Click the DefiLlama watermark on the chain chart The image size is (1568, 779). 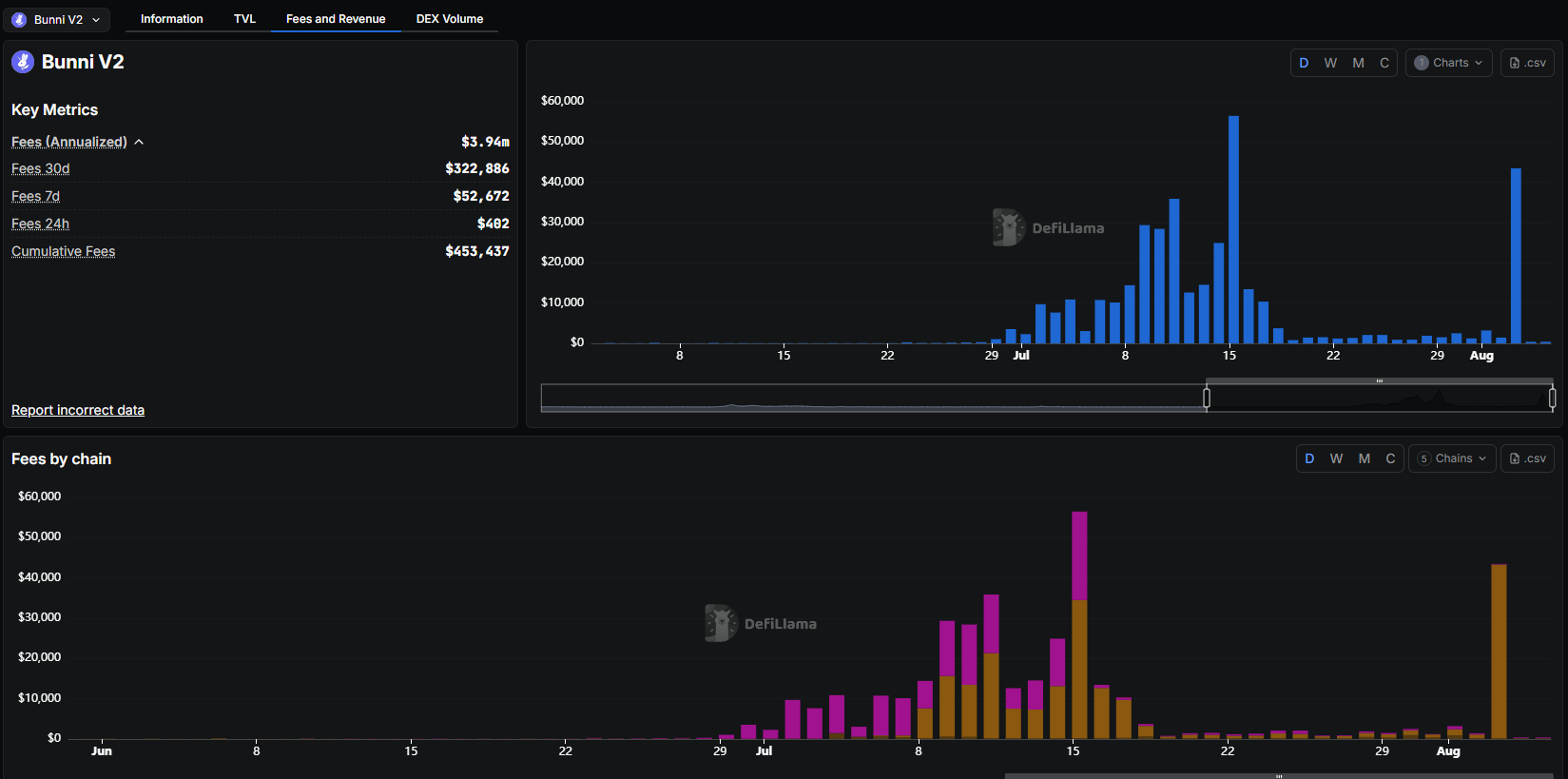coord(761,624)
